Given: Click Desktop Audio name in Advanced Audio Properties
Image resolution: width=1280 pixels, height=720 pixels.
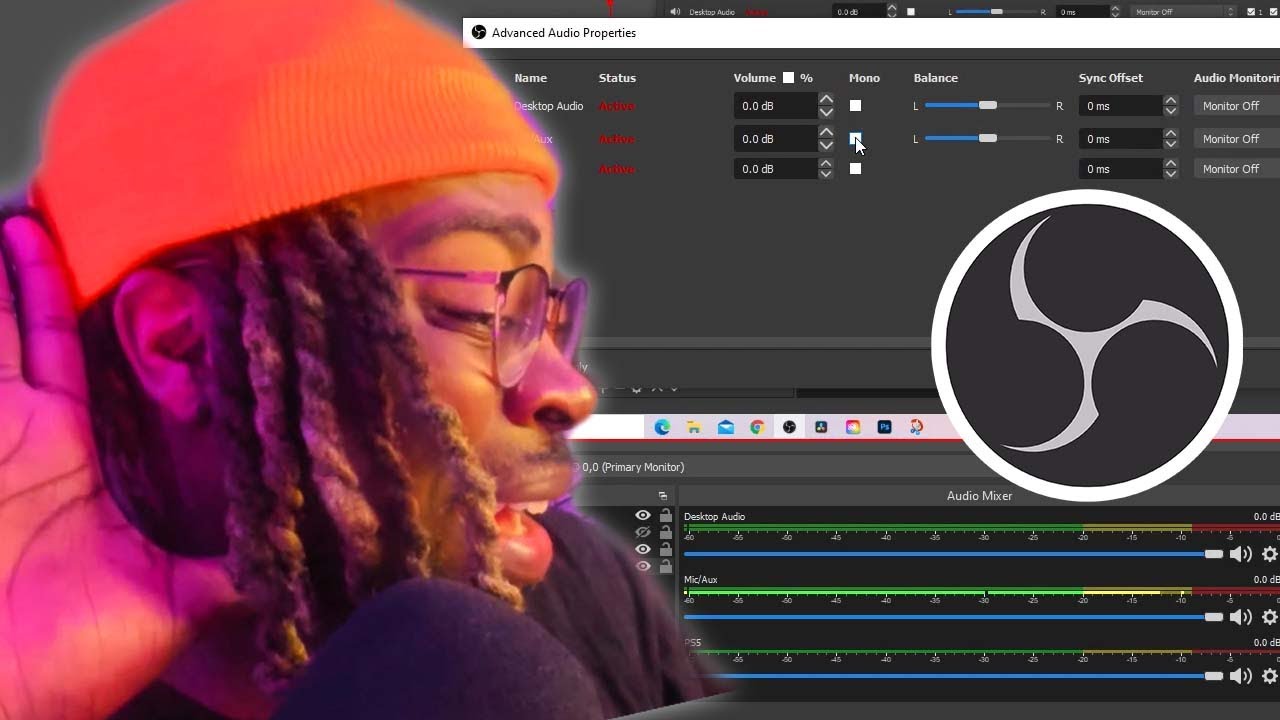Looking at the screenshot, I should coord(548,106).
